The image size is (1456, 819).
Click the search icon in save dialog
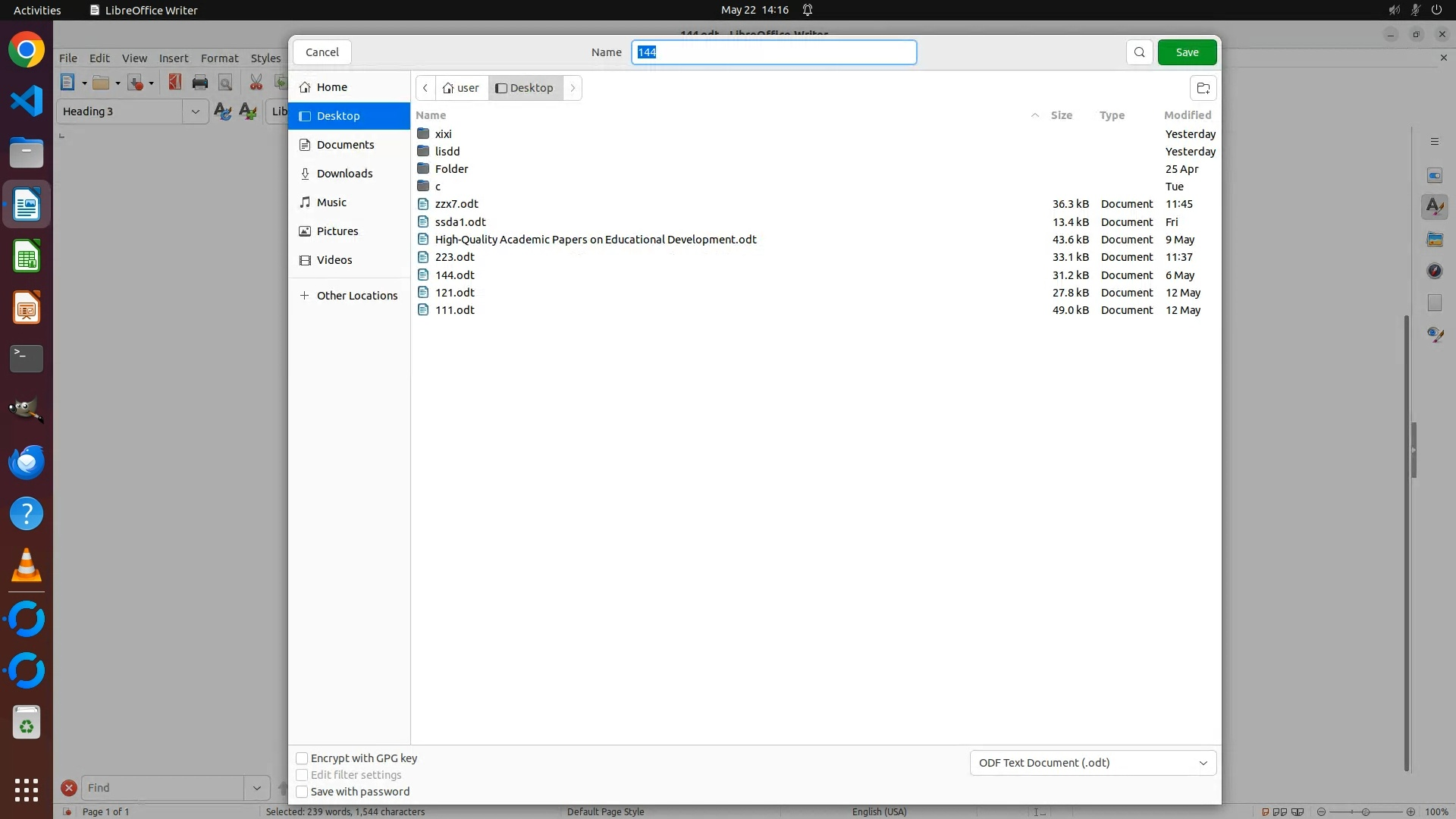tap(1139, 52)
